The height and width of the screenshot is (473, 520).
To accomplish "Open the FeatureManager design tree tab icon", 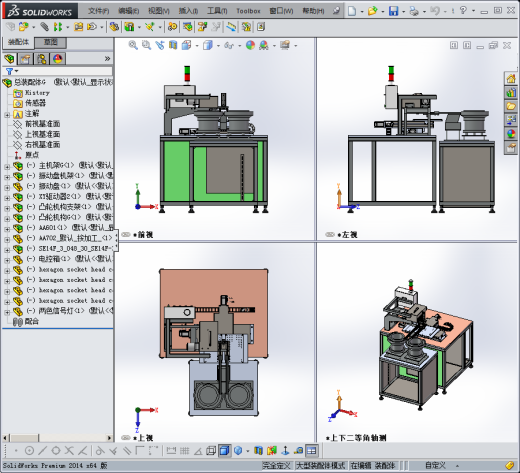I will [10, 59].
